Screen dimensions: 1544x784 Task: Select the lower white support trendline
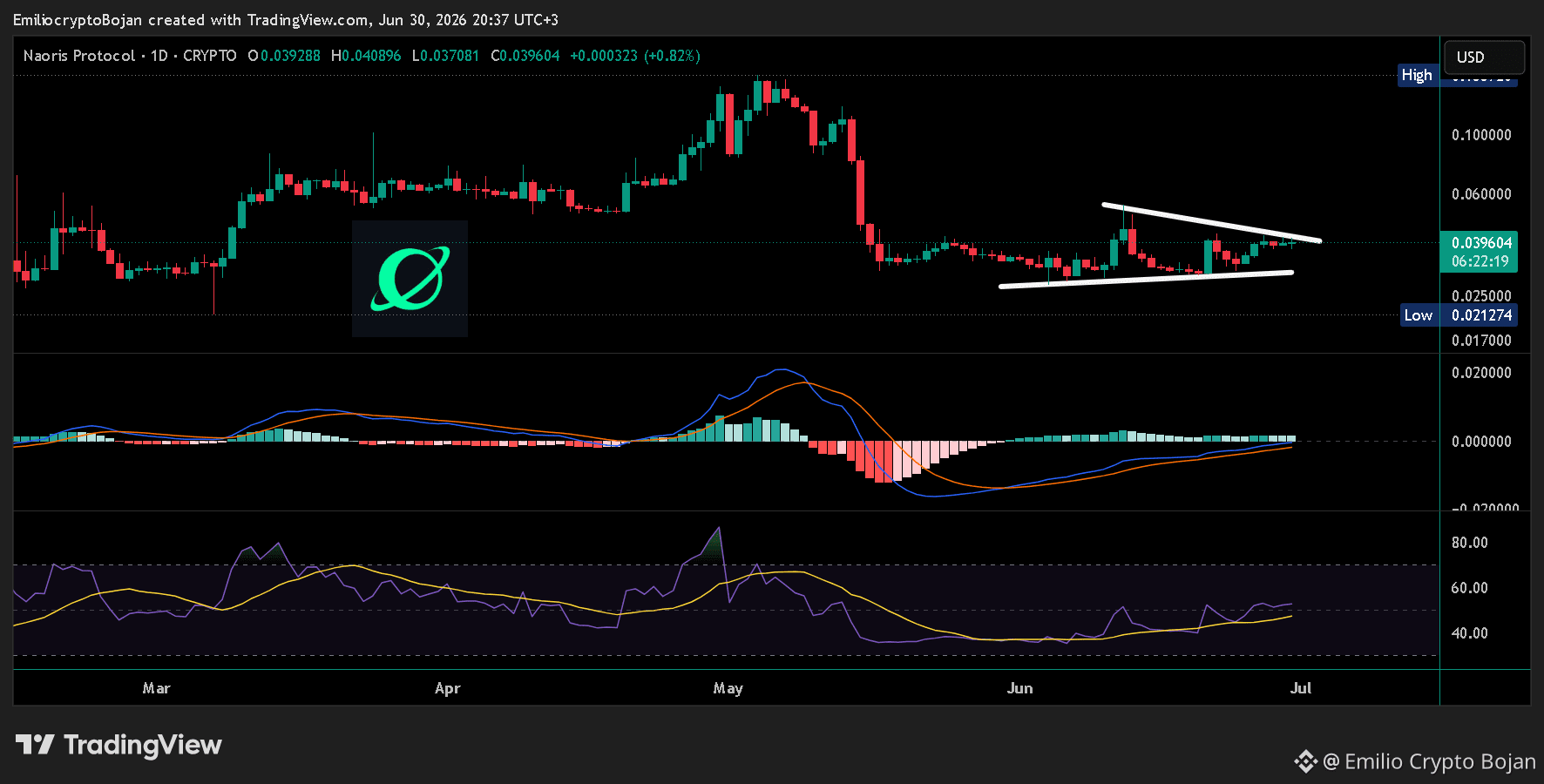point(1146,280)
